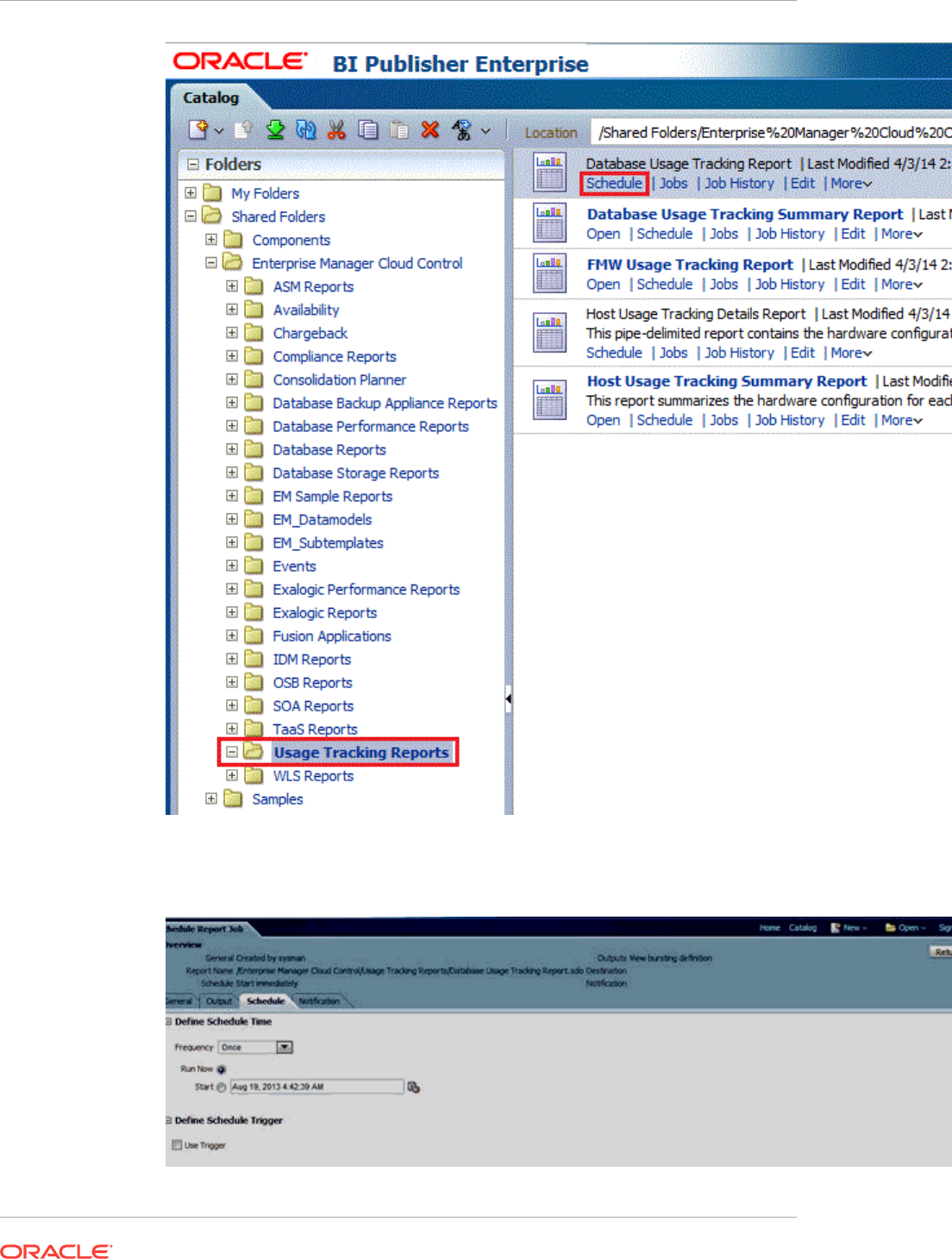Click the Start date calendar icon
This screenshot has height=1259, width=952.
tap(414, 1087)
